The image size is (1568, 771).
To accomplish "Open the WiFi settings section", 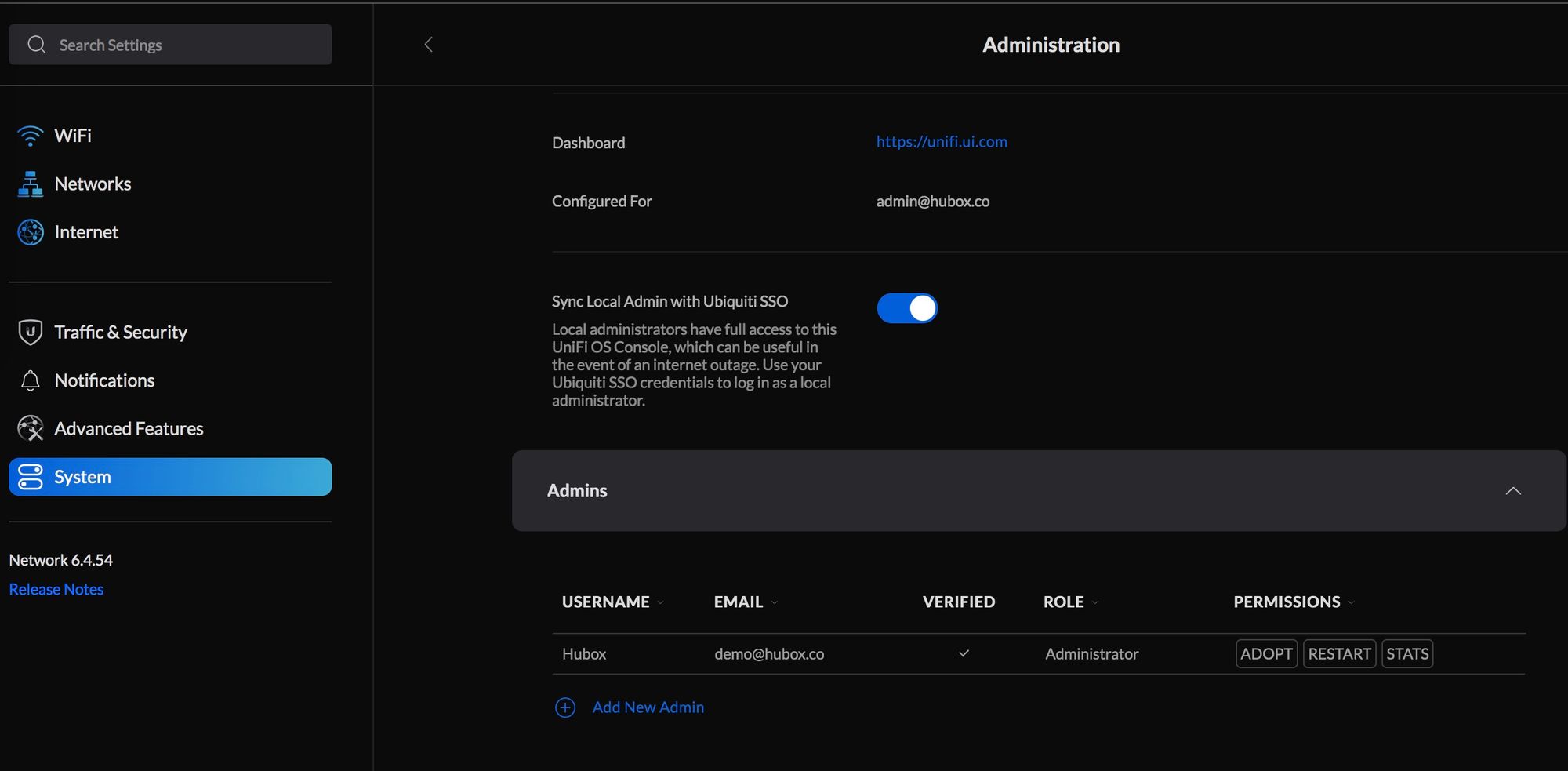I will pyautogui.click(x=73, y=136).
